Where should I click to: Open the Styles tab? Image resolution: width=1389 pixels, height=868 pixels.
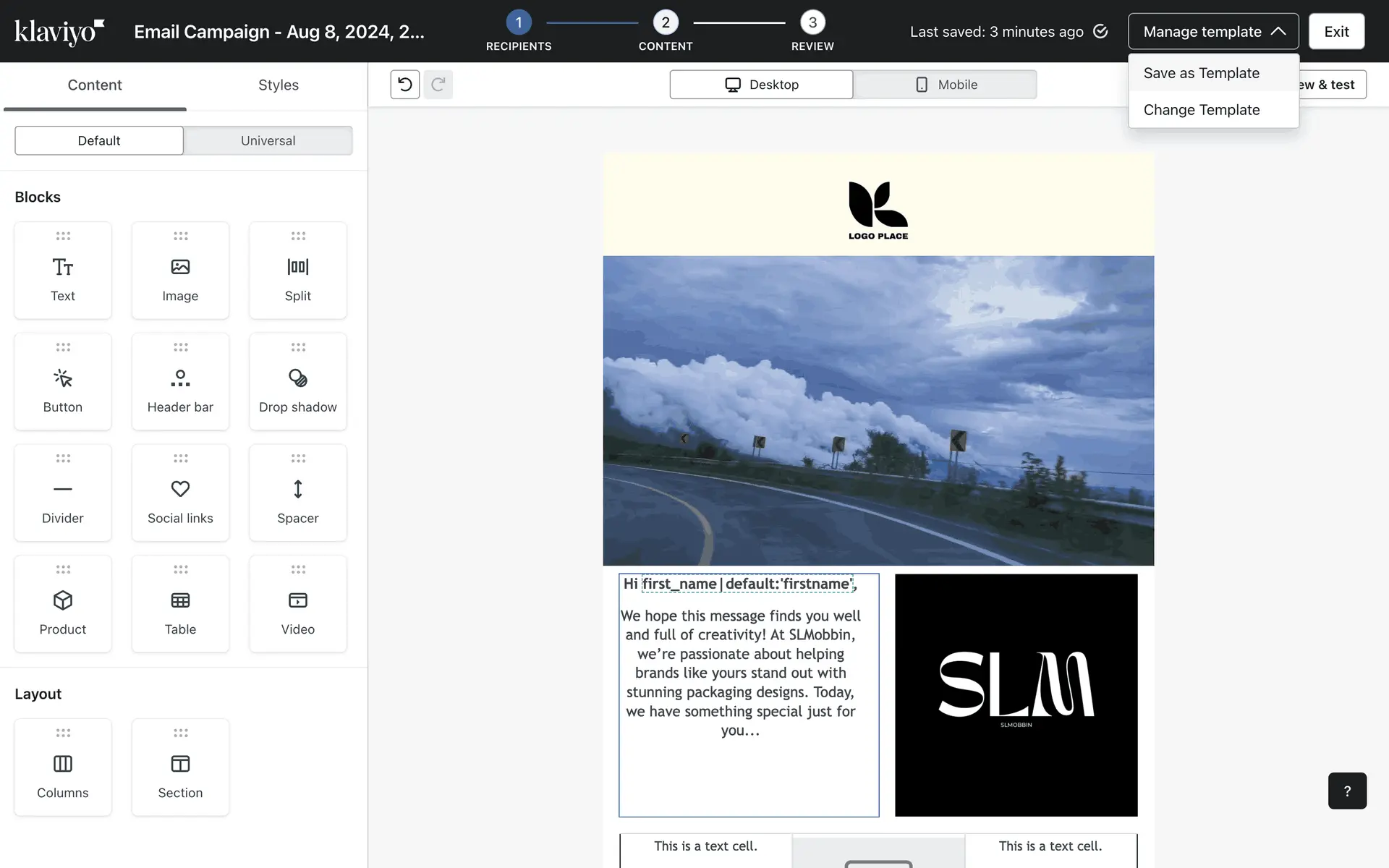[x=278, y=85]
